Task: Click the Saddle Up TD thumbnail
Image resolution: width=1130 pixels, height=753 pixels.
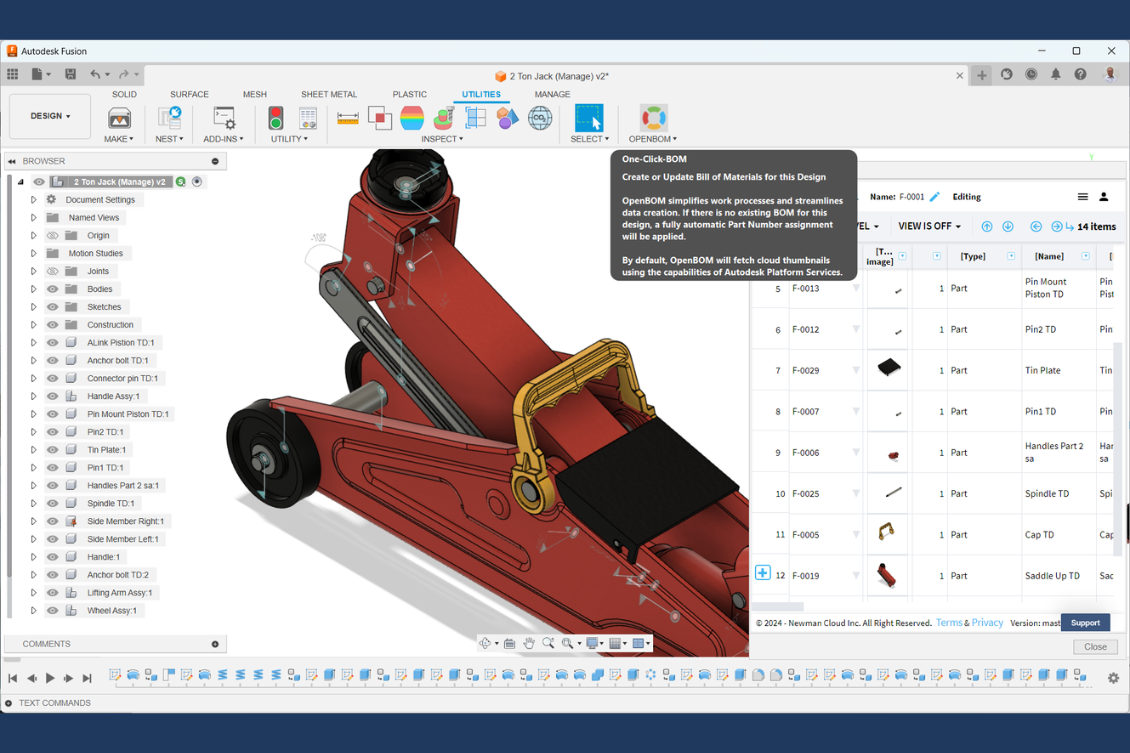Action: tap(886, 576)
